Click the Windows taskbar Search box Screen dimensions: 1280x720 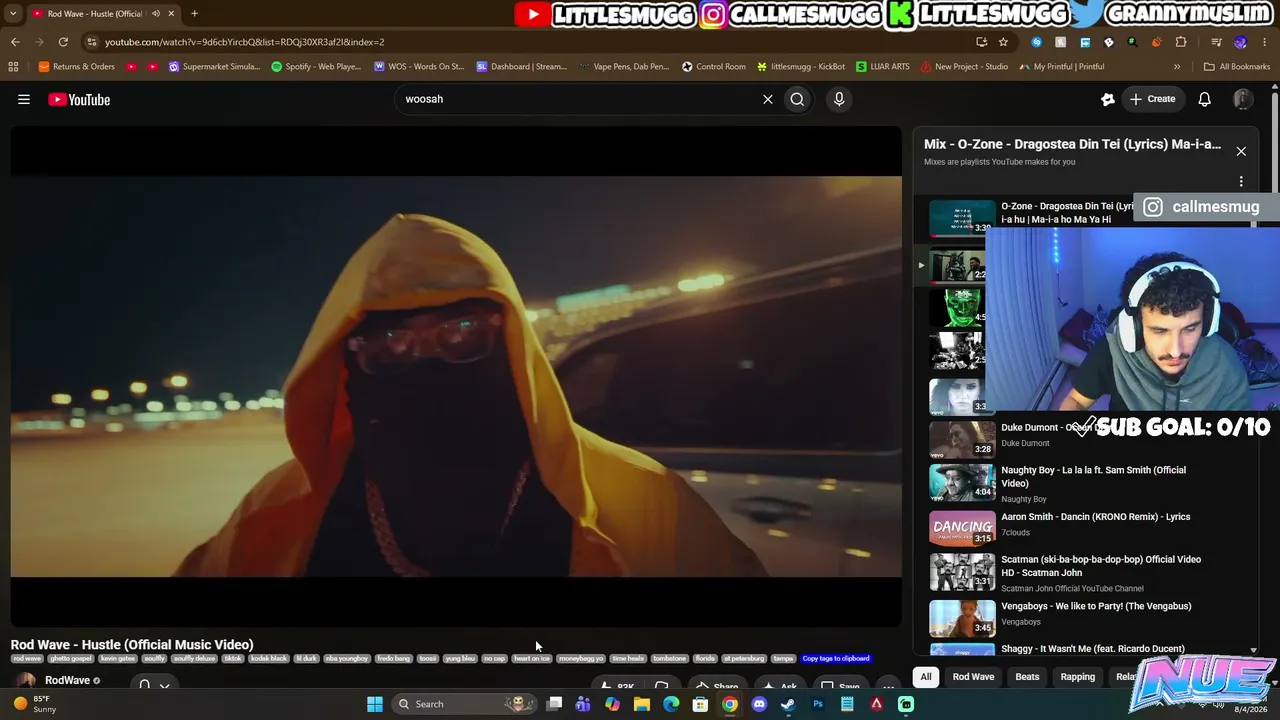click(x=462, y=704)
